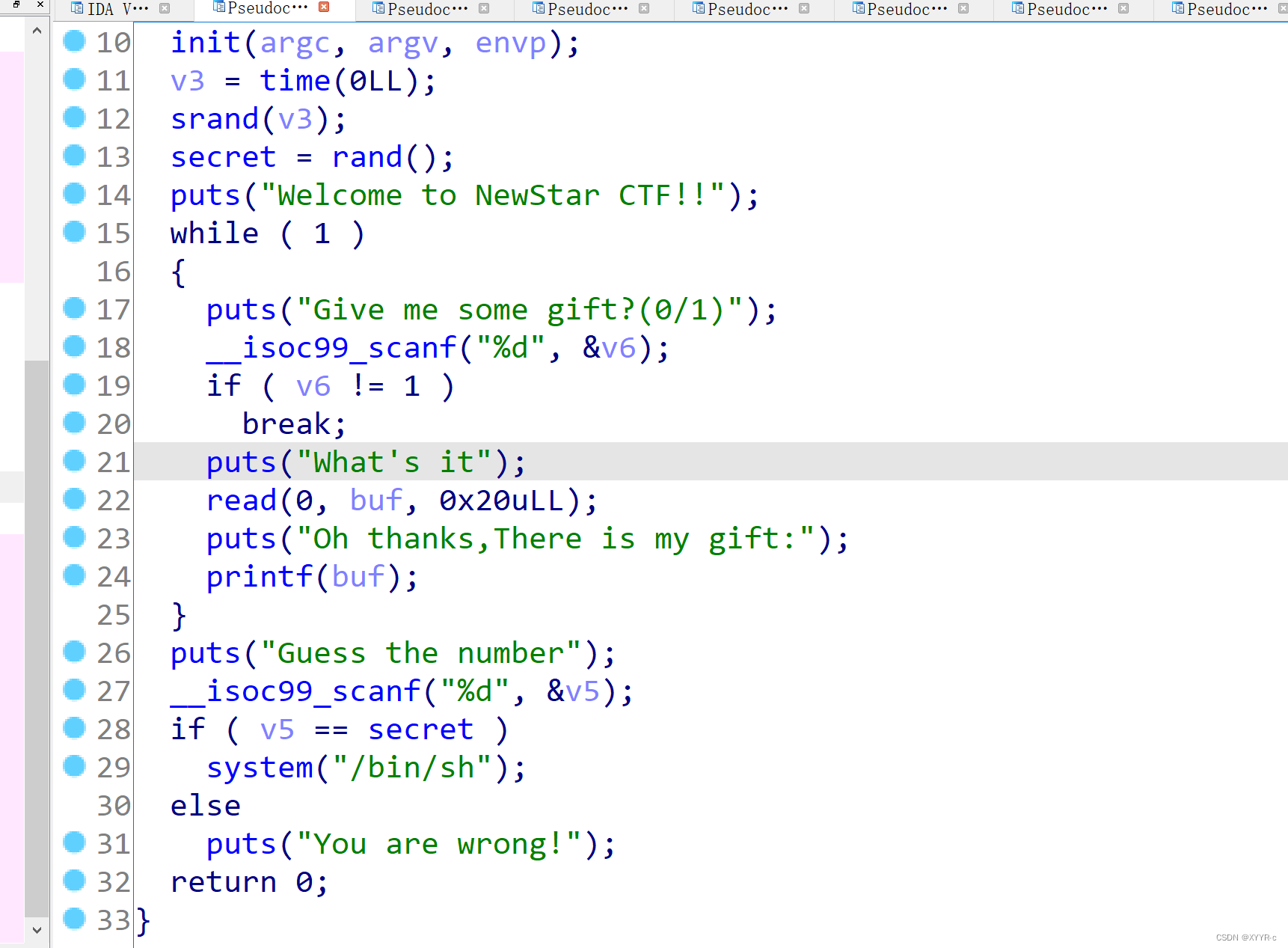
Task: Click the restore window icon at top-left
Action: point(16,5)
